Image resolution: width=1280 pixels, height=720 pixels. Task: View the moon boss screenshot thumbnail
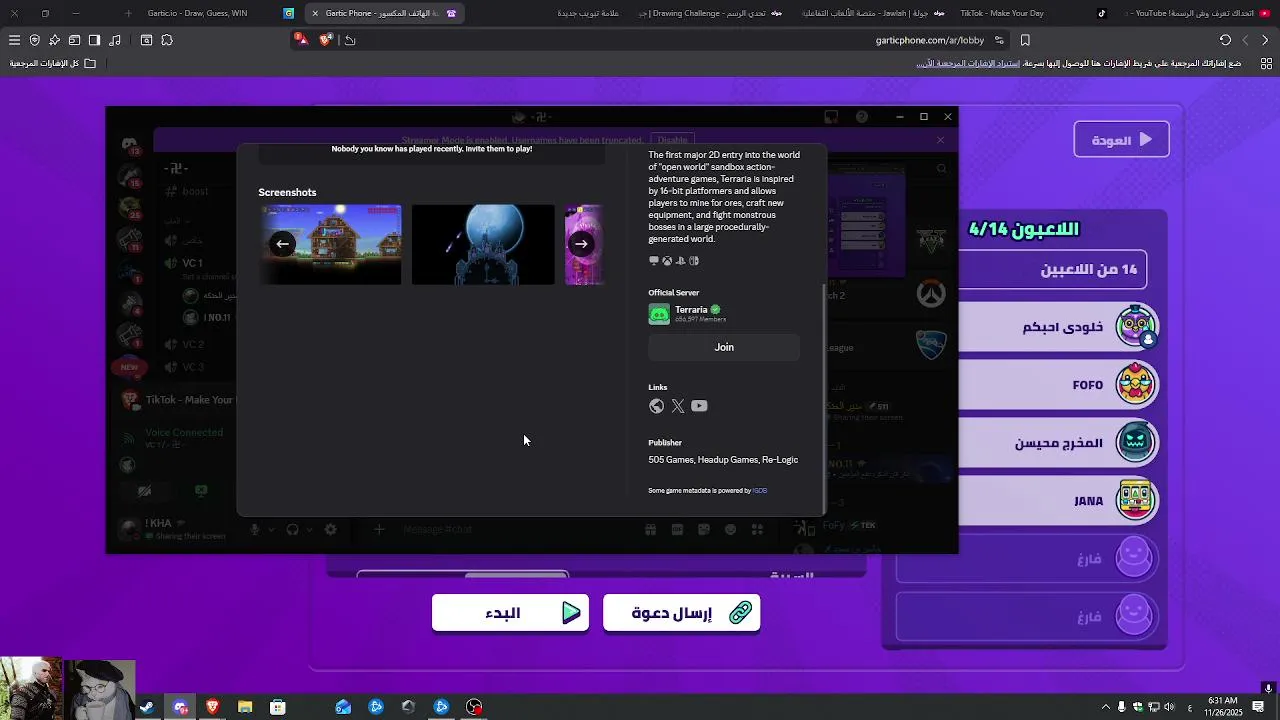[x=483, y=245]
